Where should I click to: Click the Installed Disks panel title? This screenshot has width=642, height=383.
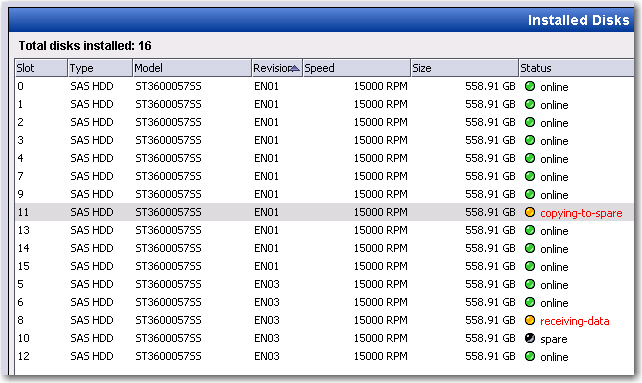pyautogui.click(x=578, y=20)
